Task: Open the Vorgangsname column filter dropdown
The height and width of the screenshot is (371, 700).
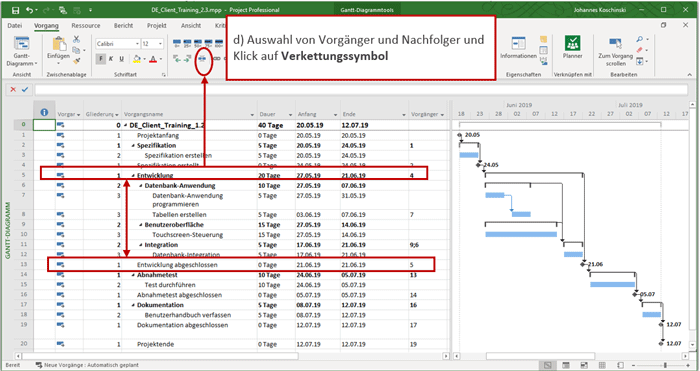Action: pyautogui.click(x=252, y=115)
